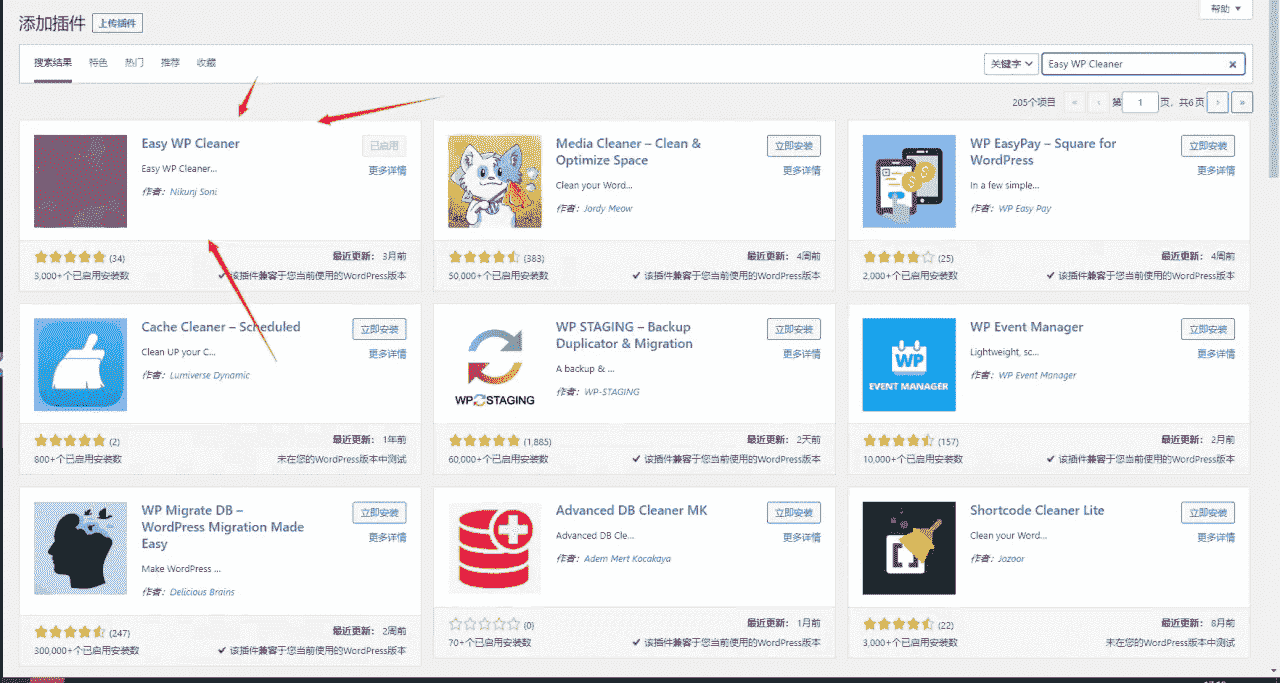View 更多详情 for Media Cleaner
This screenshot has height=683, width=1280.
pyautogui.click(x=802, y=171)
